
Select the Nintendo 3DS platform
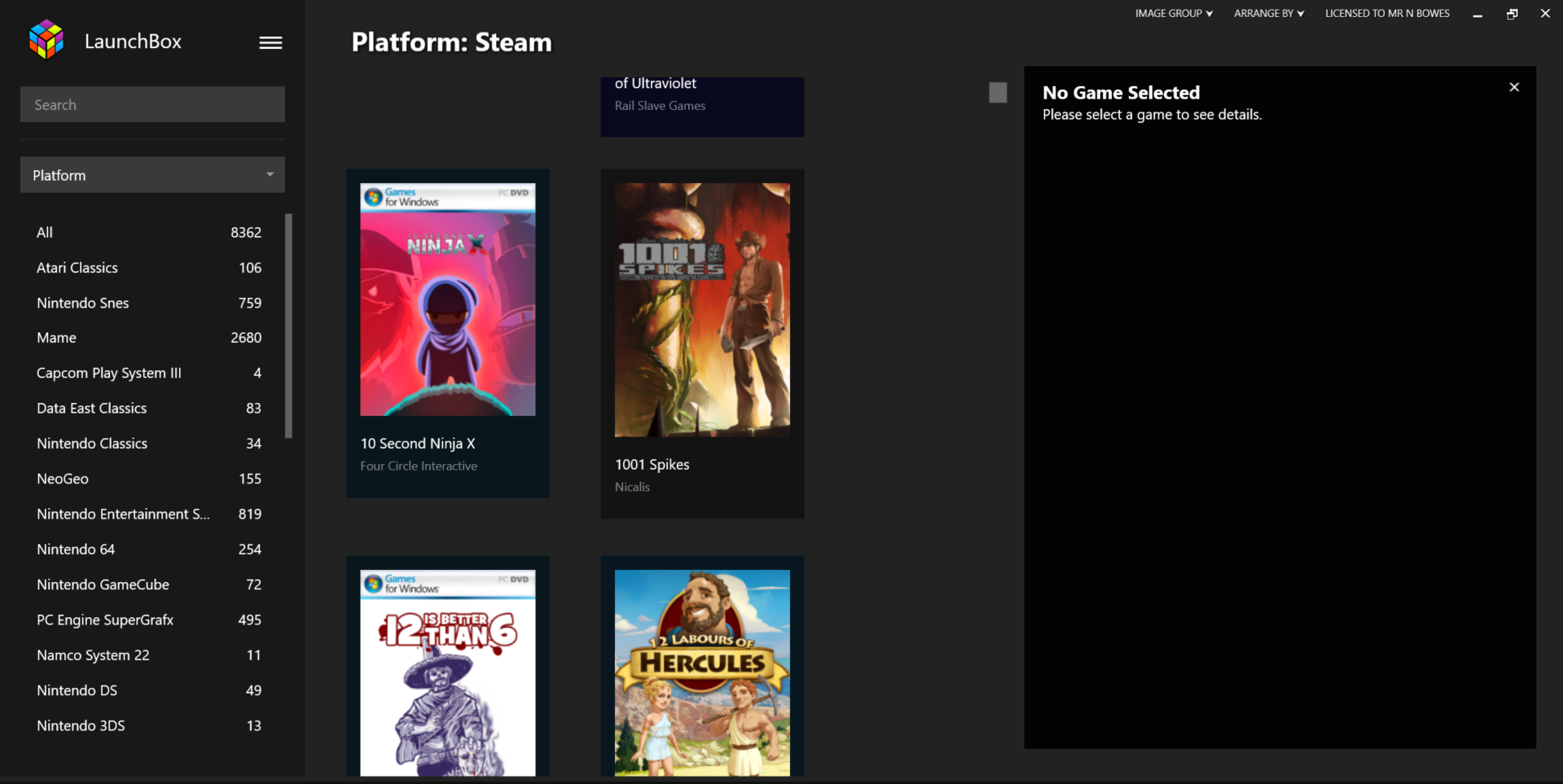149,725
